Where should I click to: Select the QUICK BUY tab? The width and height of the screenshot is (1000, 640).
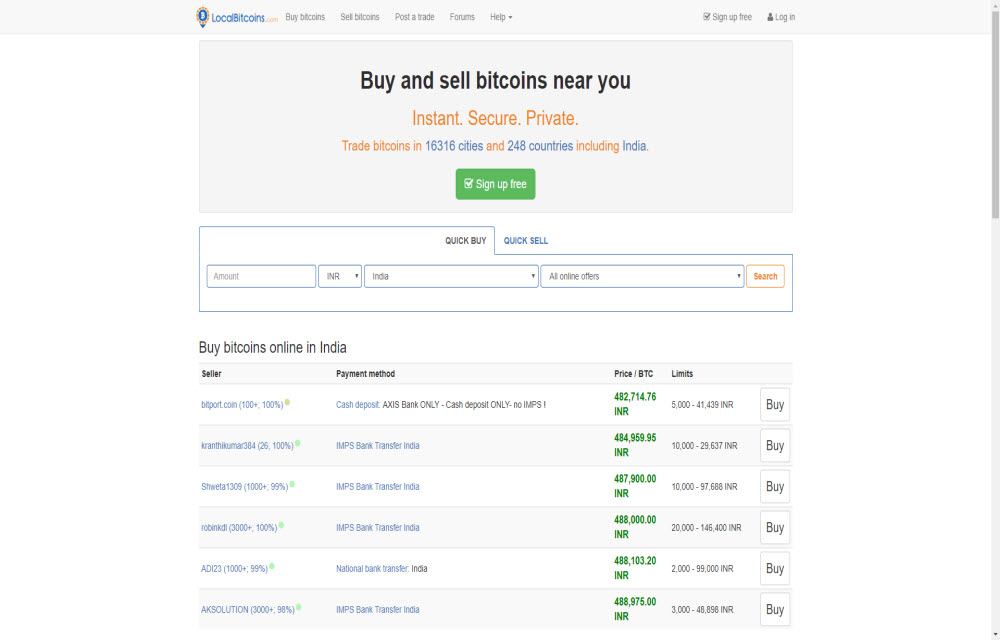[466, 241]
